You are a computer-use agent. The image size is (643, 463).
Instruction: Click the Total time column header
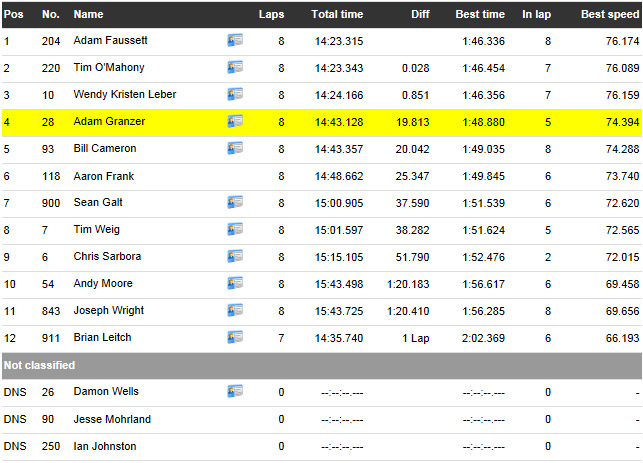point(337,15)
